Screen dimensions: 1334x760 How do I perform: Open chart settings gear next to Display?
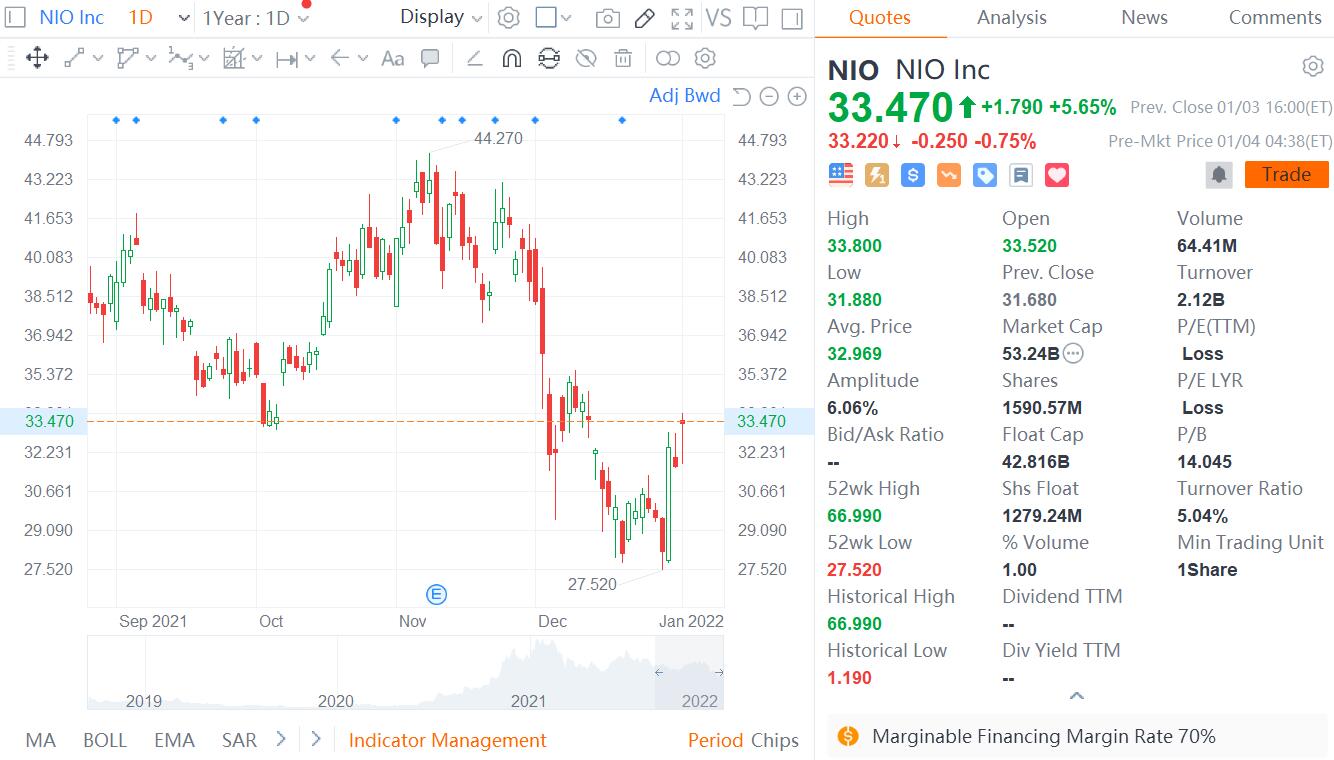tap(508, 18)
